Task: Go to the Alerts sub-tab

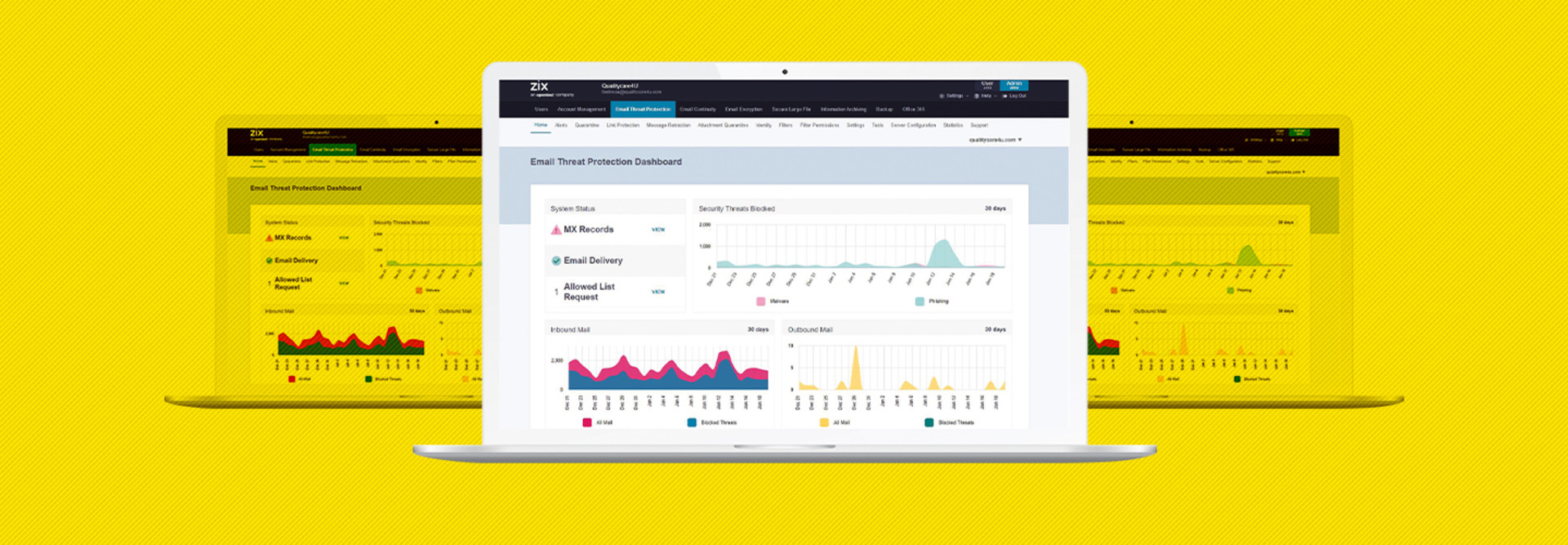Action: [561, 125]
